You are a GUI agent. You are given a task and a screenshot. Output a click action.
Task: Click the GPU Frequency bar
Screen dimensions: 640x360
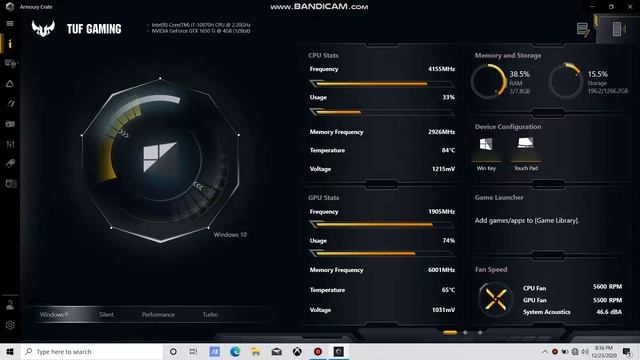(382, 224)
